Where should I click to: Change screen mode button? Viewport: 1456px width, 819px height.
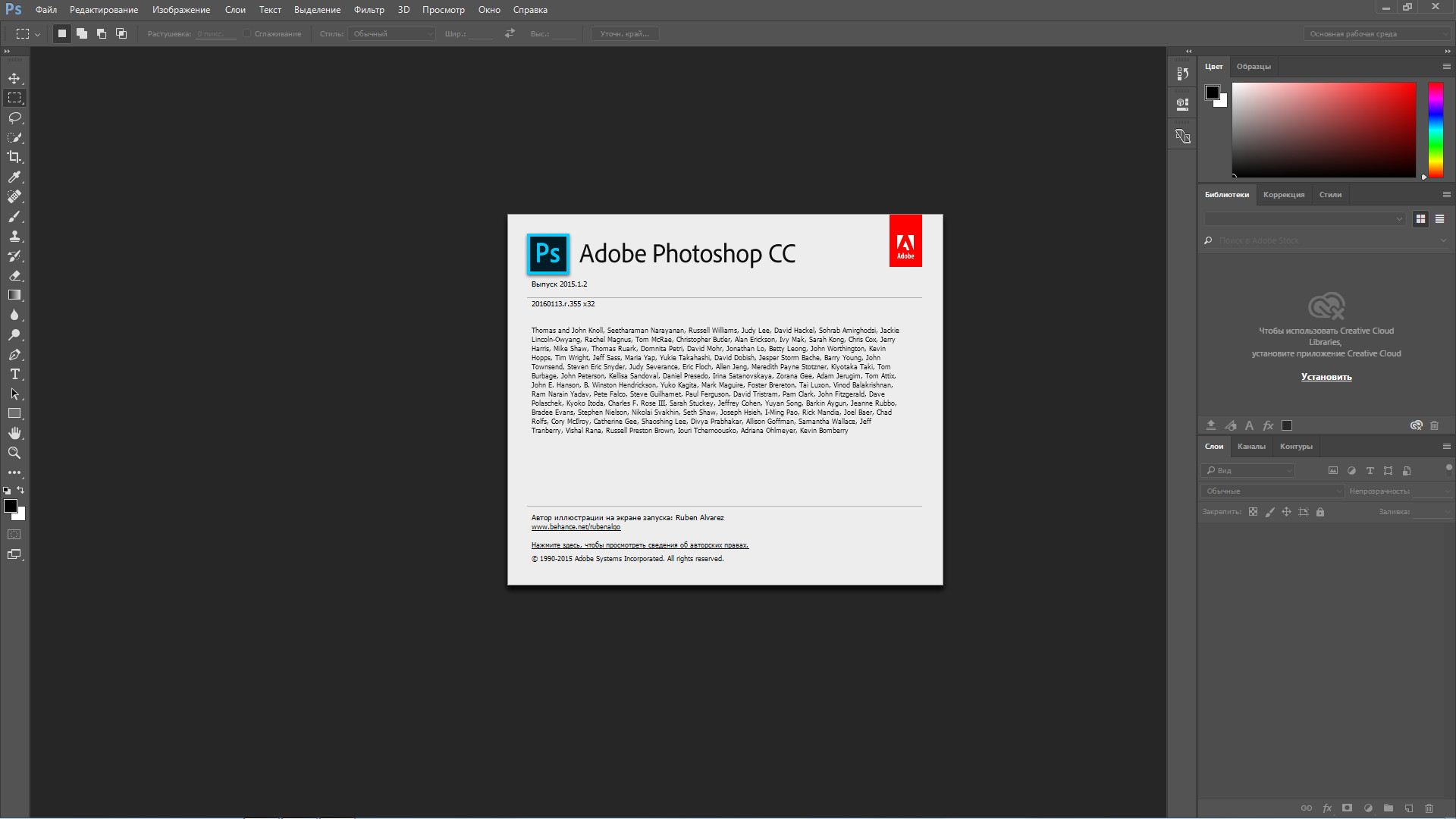click(14, 554)
